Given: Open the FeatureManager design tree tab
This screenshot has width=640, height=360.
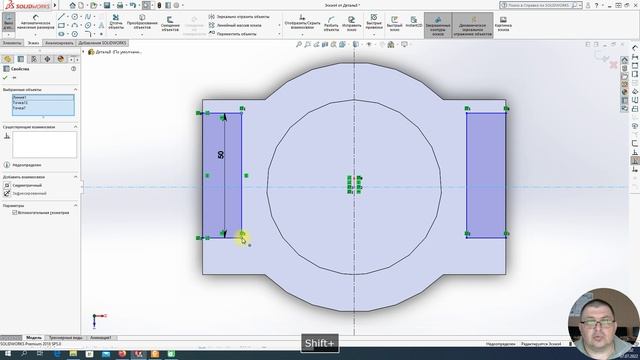Looking at the screenshot, I should 7,59.
